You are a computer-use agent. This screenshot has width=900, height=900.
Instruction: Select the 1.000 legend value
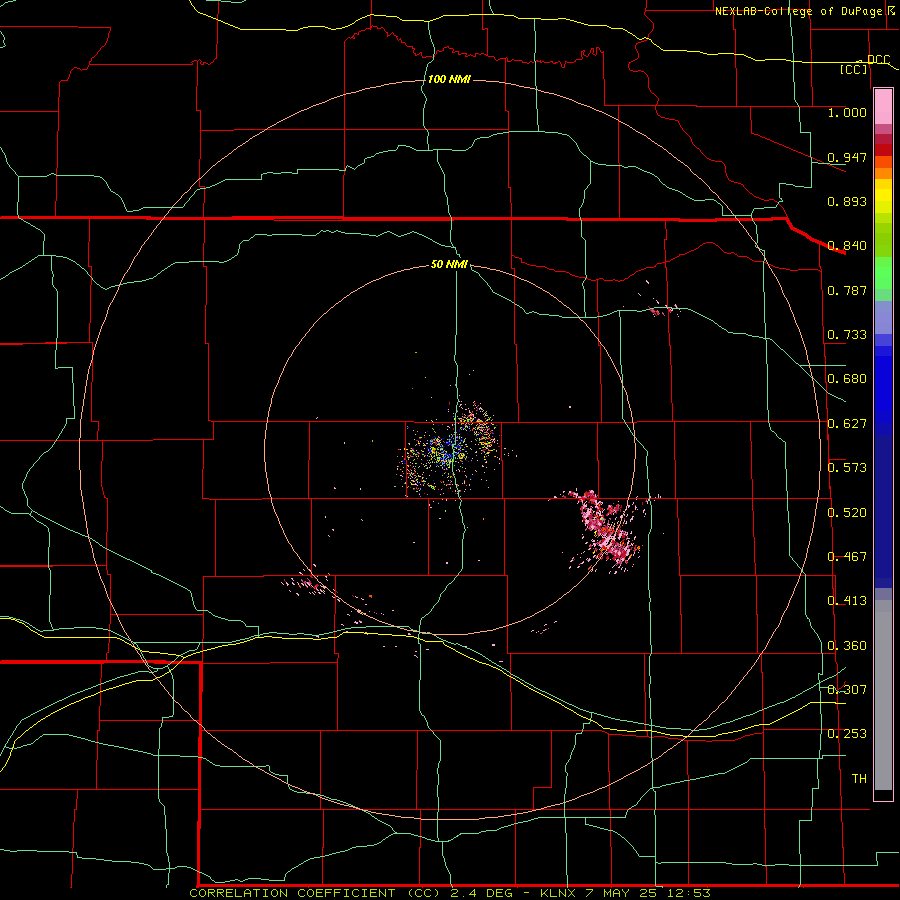pyautogui.click(x=847, y=112)
